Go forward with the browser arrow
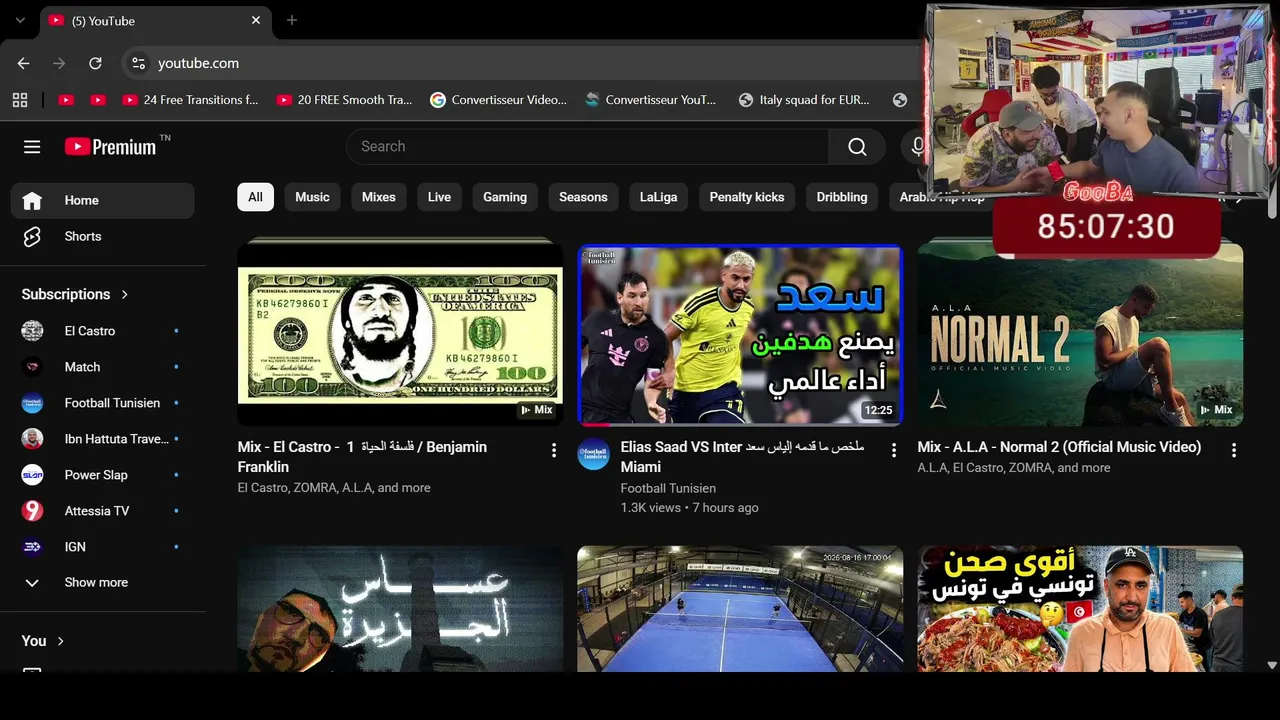The image size is (1280, 720). pos(59,63)
